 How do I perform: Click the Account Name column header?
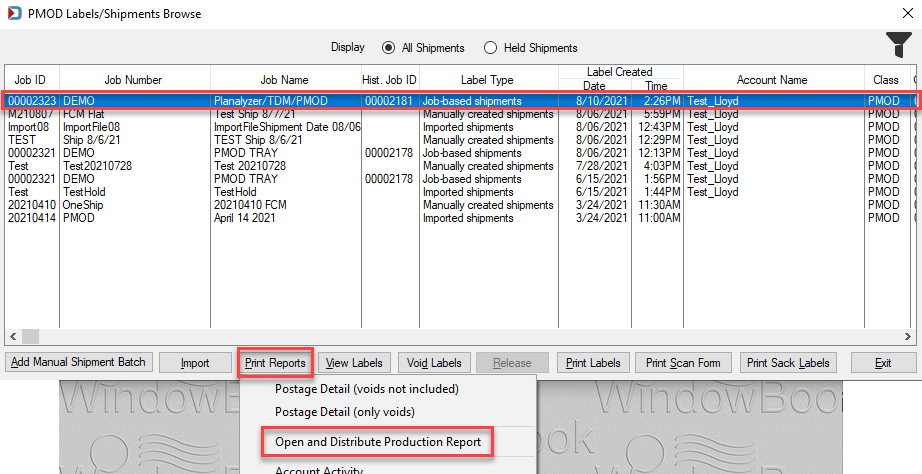tap(773, 80)
